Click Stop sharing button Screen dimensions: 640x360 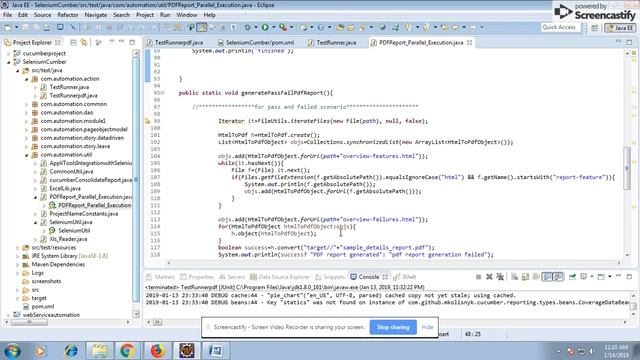pos(393,327)
